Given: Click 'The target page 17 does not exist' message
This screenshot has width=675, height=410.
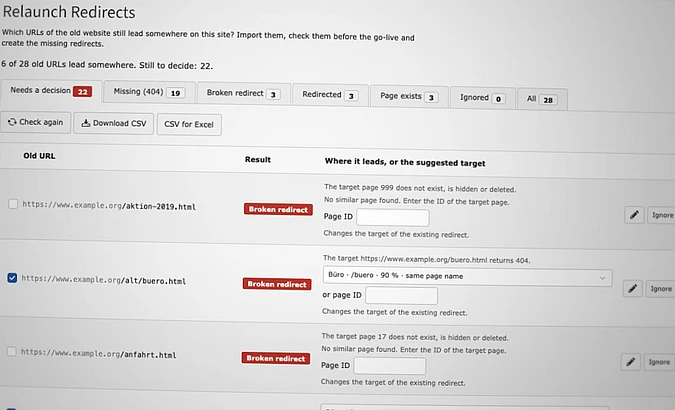Looking at the screenshot, I should 415,337.
